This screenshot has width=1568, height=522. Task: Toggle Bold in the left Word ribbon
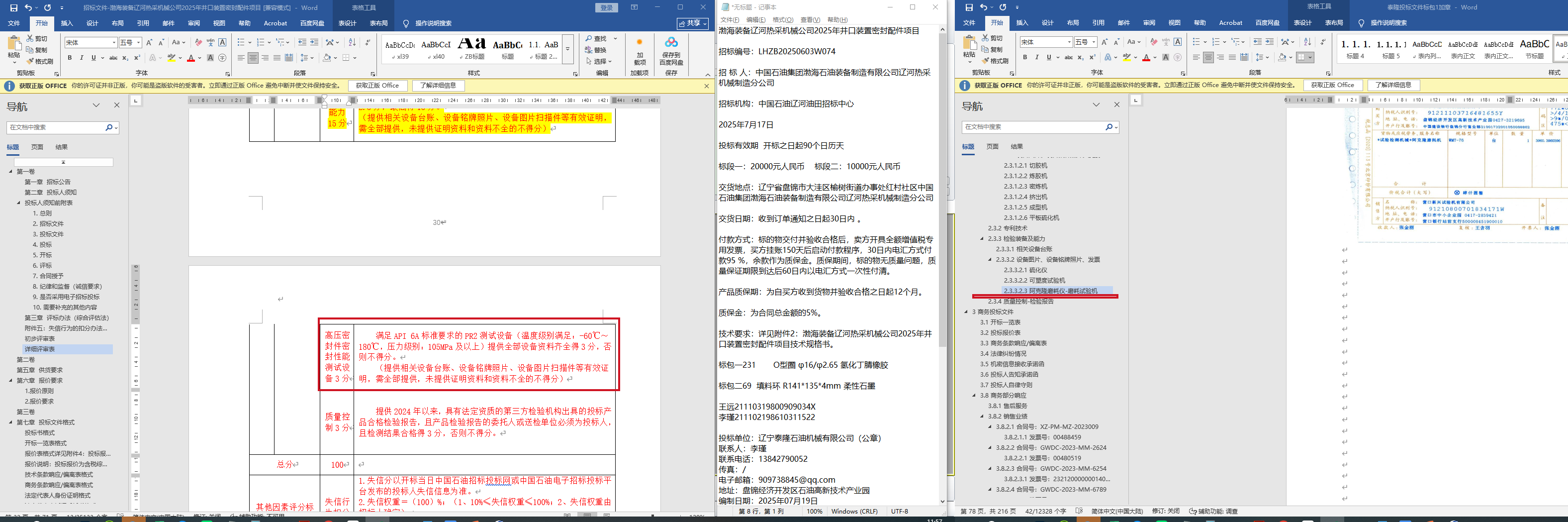[x=70, y=58]
